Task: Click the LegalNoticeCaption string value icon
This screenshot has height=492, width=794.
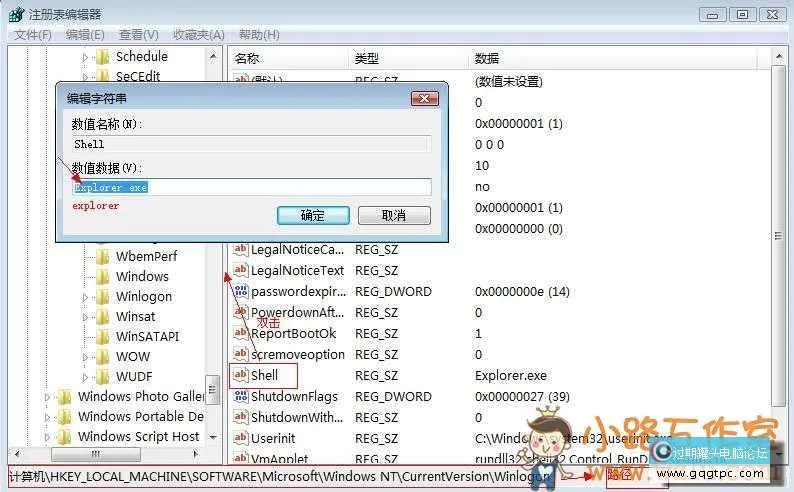Action: 241,249
